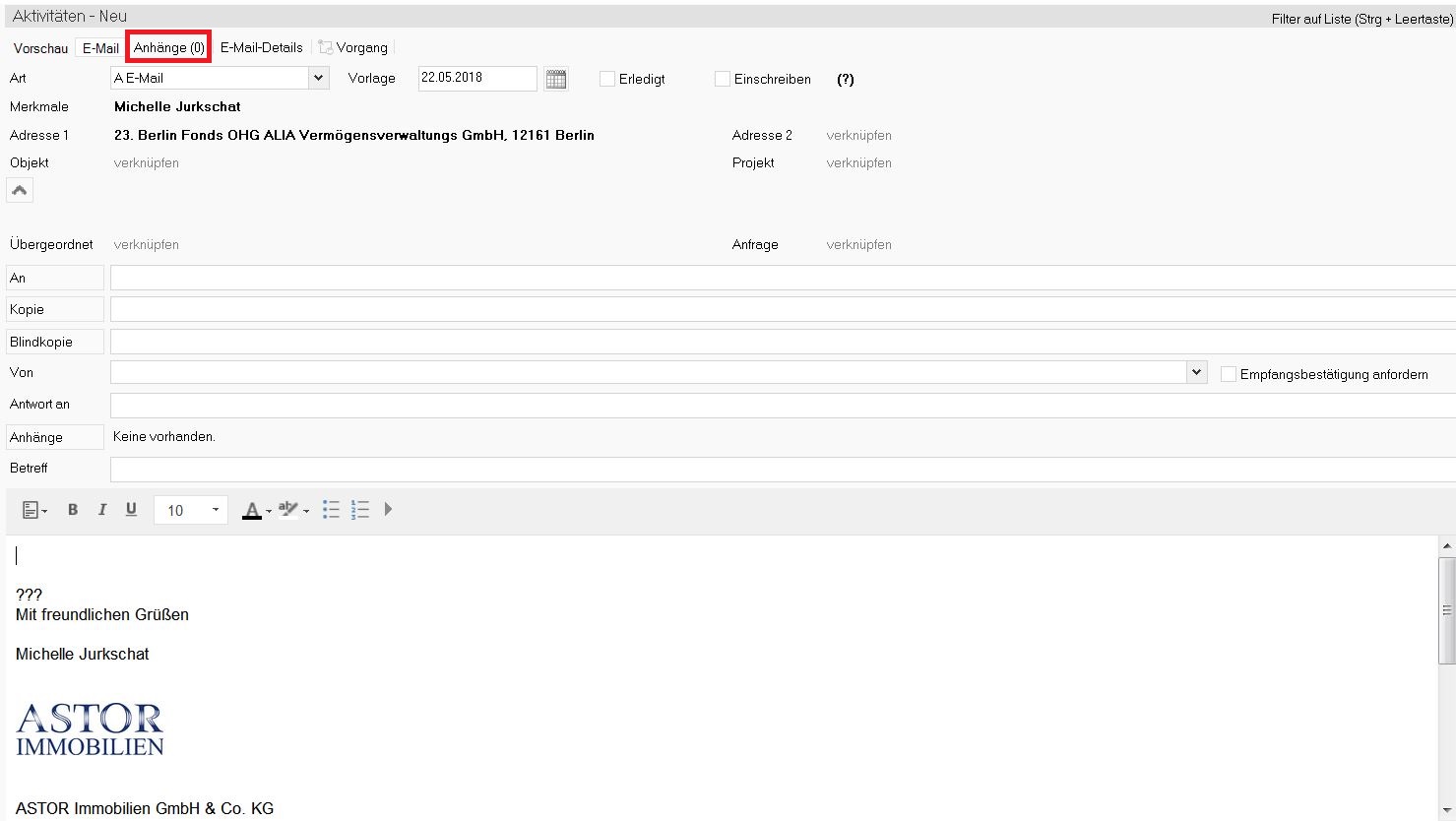
Task: Expand the Von sender dropdown
Action: pos(1196,372)
